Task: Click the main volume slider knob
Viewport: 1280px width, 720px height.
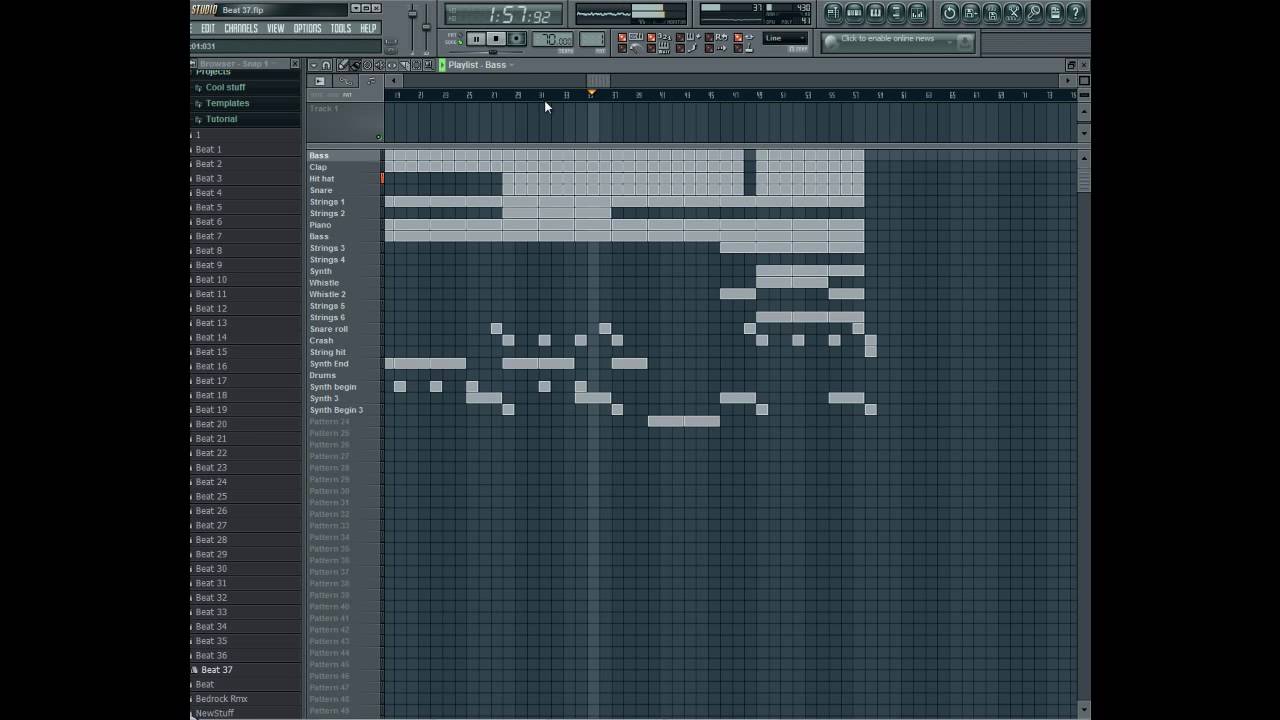Action: [x=412, y=14]
